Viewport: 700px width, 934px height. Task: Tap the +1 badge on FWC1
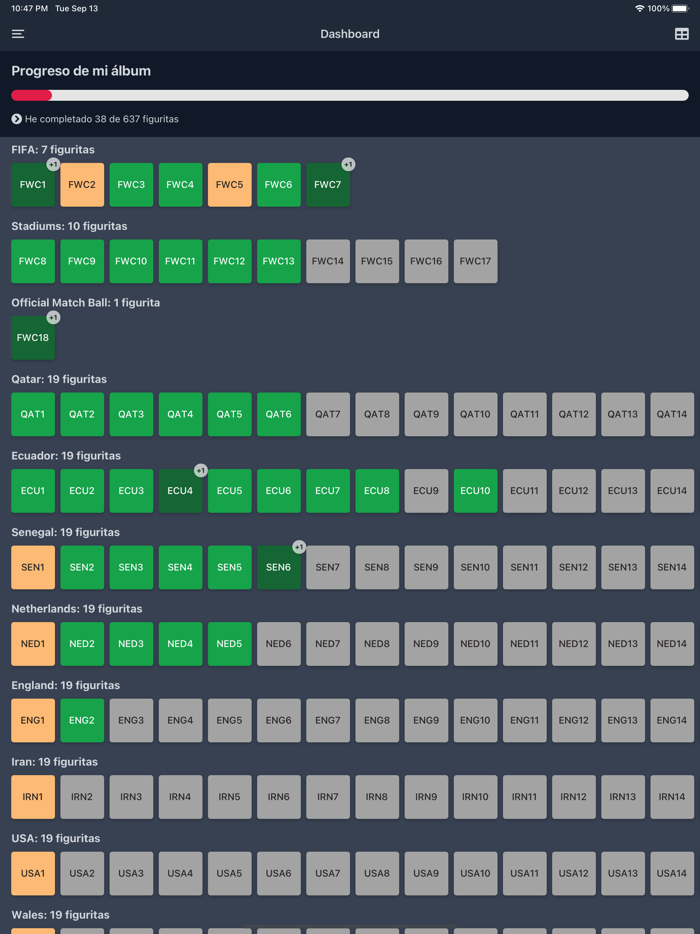coord(53,164)
